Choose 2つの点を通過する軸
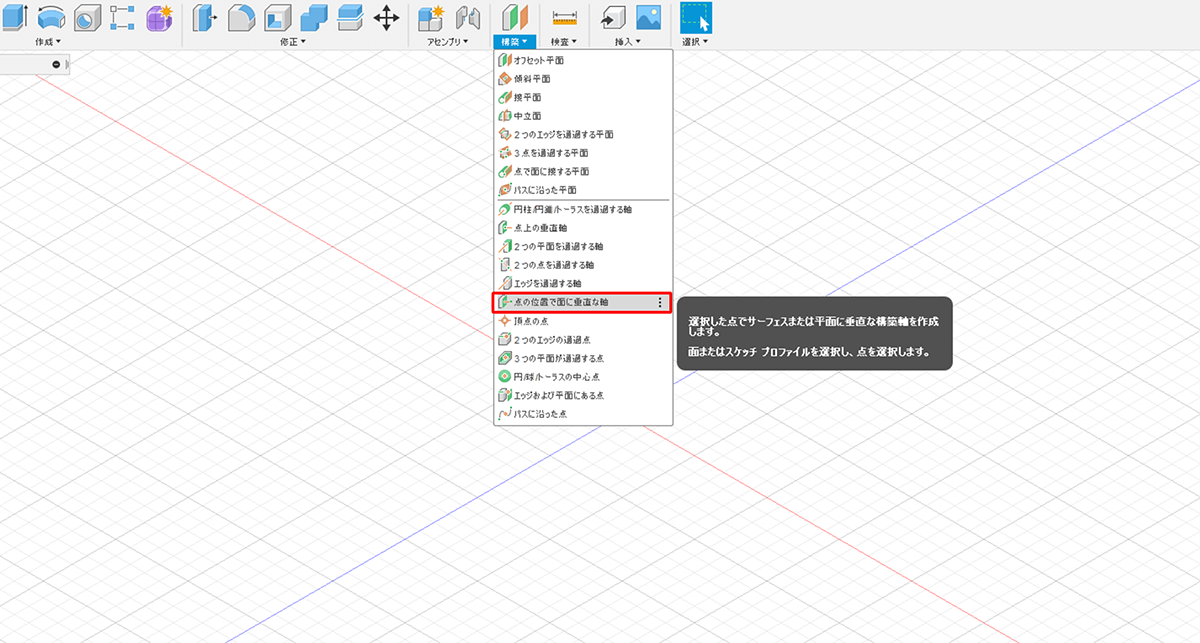This screenshot has height=643, width=1200. (x=583, y=265)
